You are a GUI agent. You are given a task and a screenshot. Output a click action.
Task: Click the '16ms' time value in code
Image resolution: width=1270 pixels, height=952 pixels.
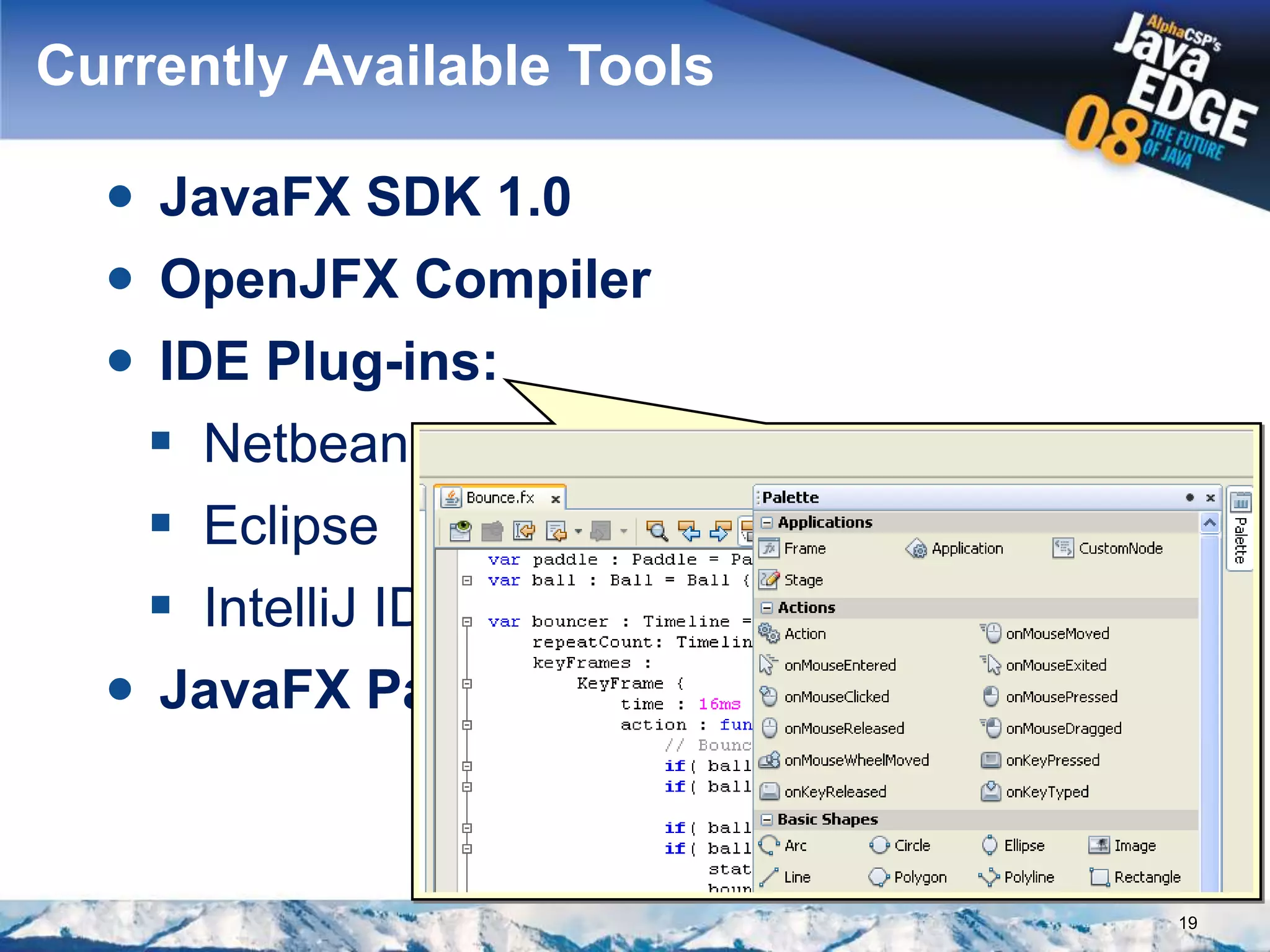[719, 704]
